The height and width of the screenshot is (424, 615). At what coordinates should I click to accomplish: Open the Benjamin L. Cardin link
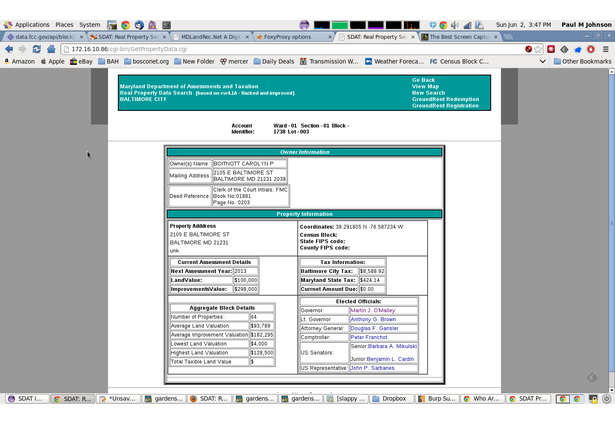(390, 359)
